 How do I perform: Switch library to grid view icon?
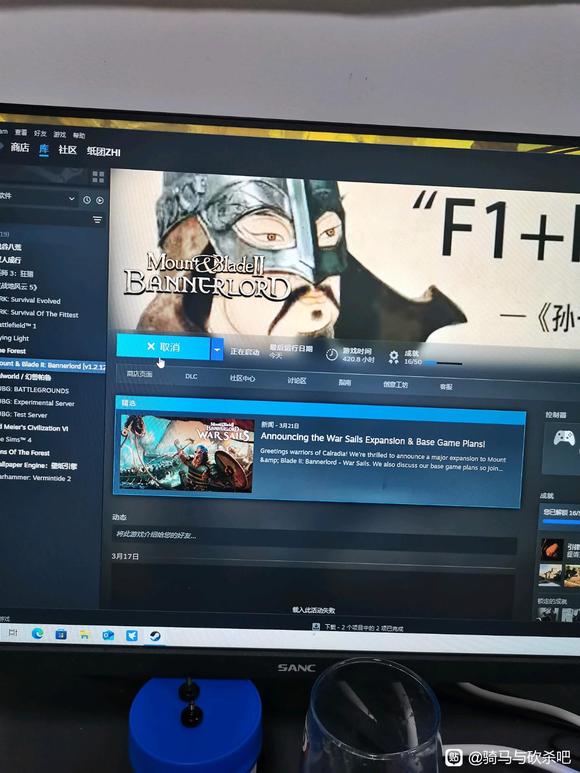pos(98,176)
